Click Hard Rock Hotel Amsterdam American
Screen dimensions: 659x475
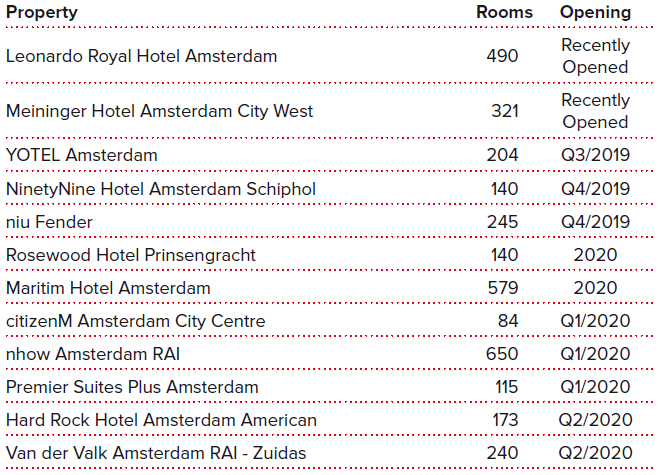coord(161,420)
